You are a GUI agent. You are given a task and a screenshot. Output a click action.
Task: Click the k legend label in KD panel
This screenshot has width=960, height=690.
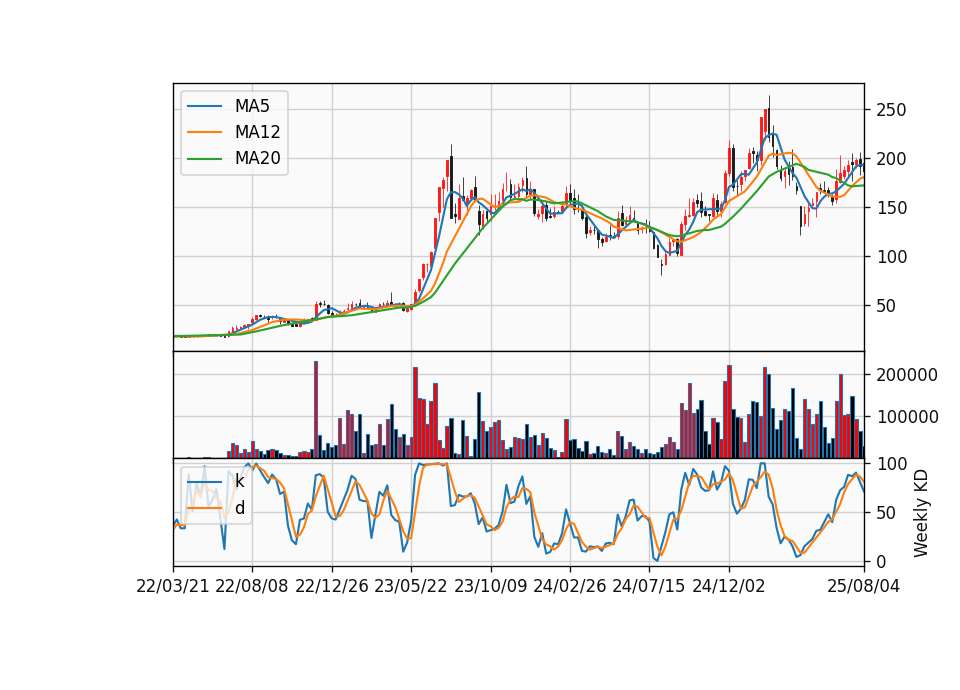239,481
